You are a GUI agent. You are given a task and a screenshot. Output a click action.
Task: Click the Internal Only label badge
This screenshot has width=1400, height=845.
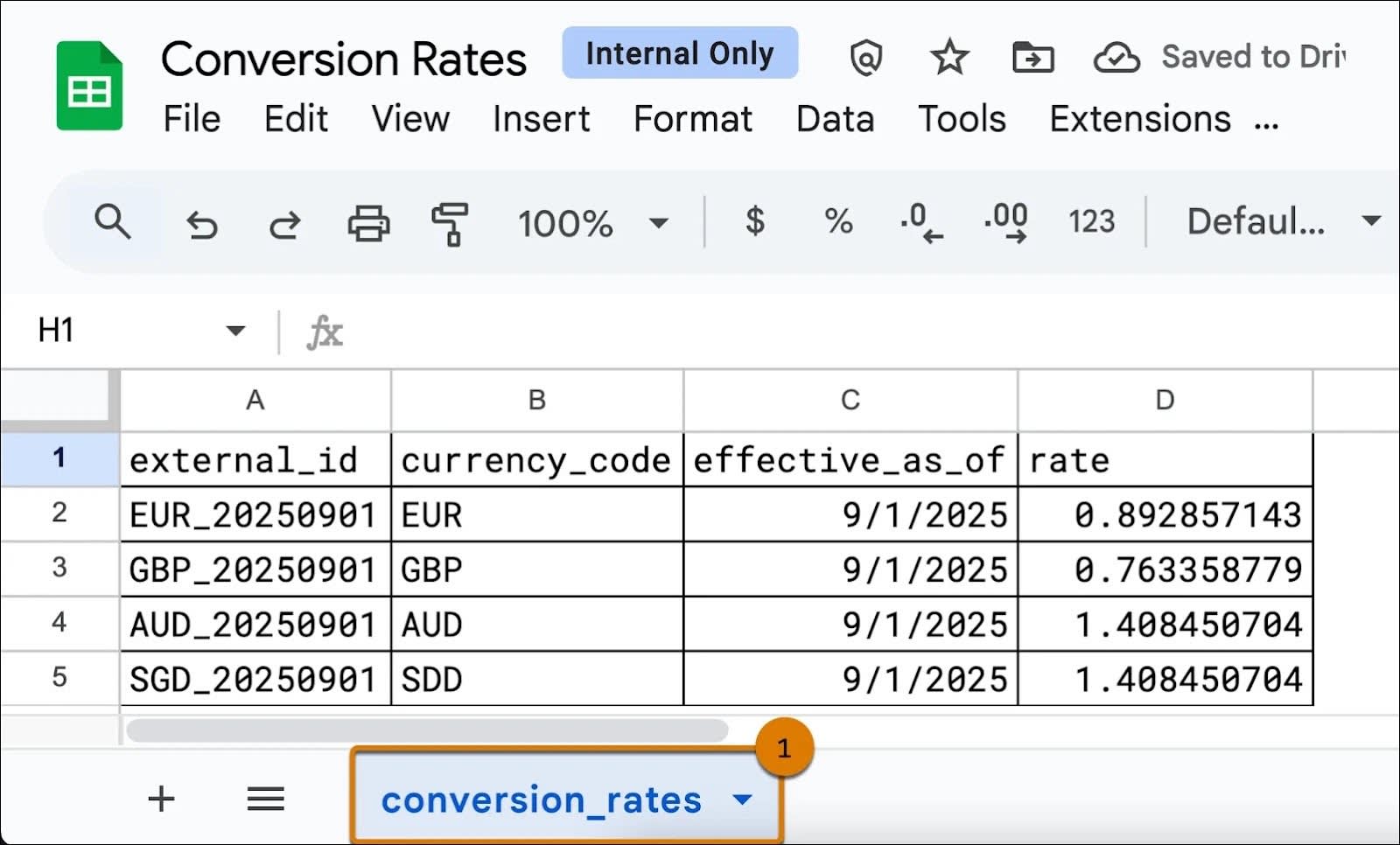(x=680, y=53)
